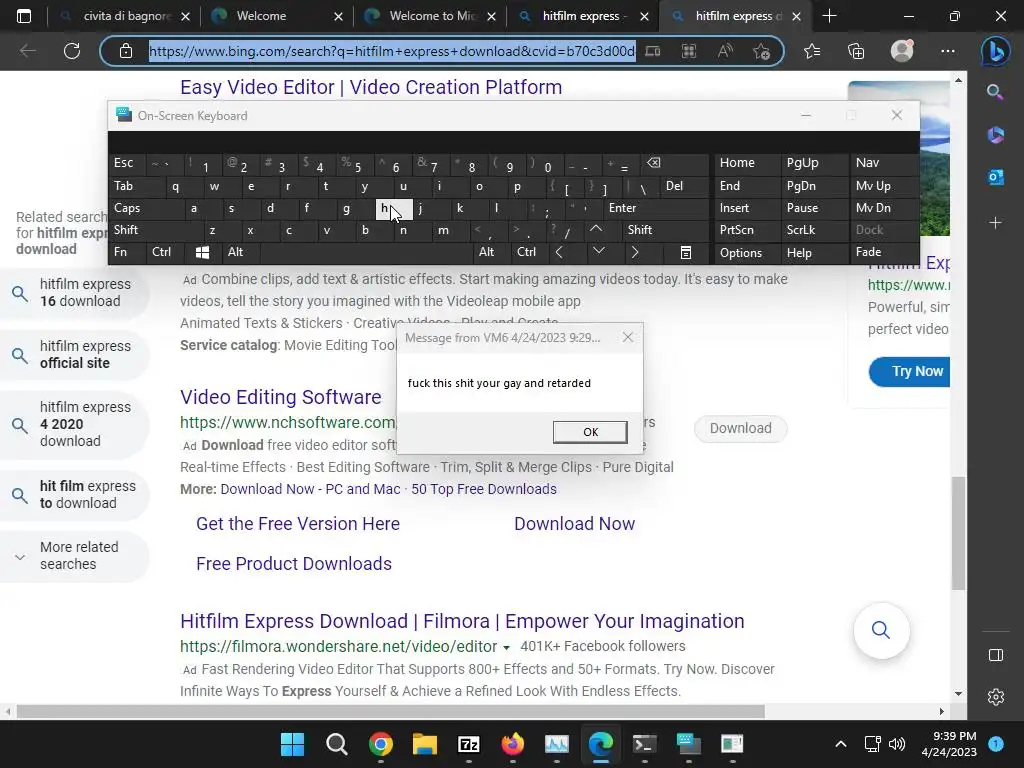The height and width of the screenshot is (768, 1024).
Task: Open the apps grid icon in address bar
Action: point(688,51)
